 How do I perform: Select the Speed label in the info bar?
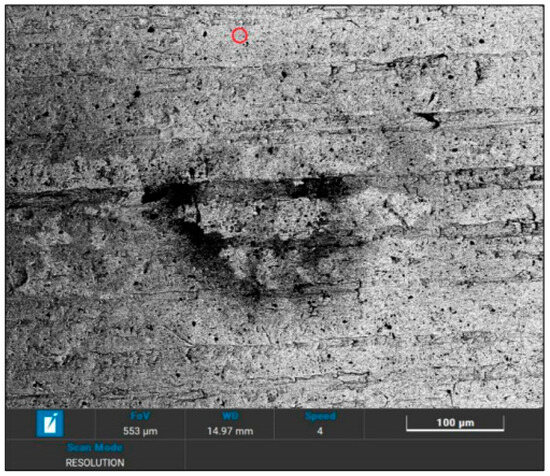(320, 416)
